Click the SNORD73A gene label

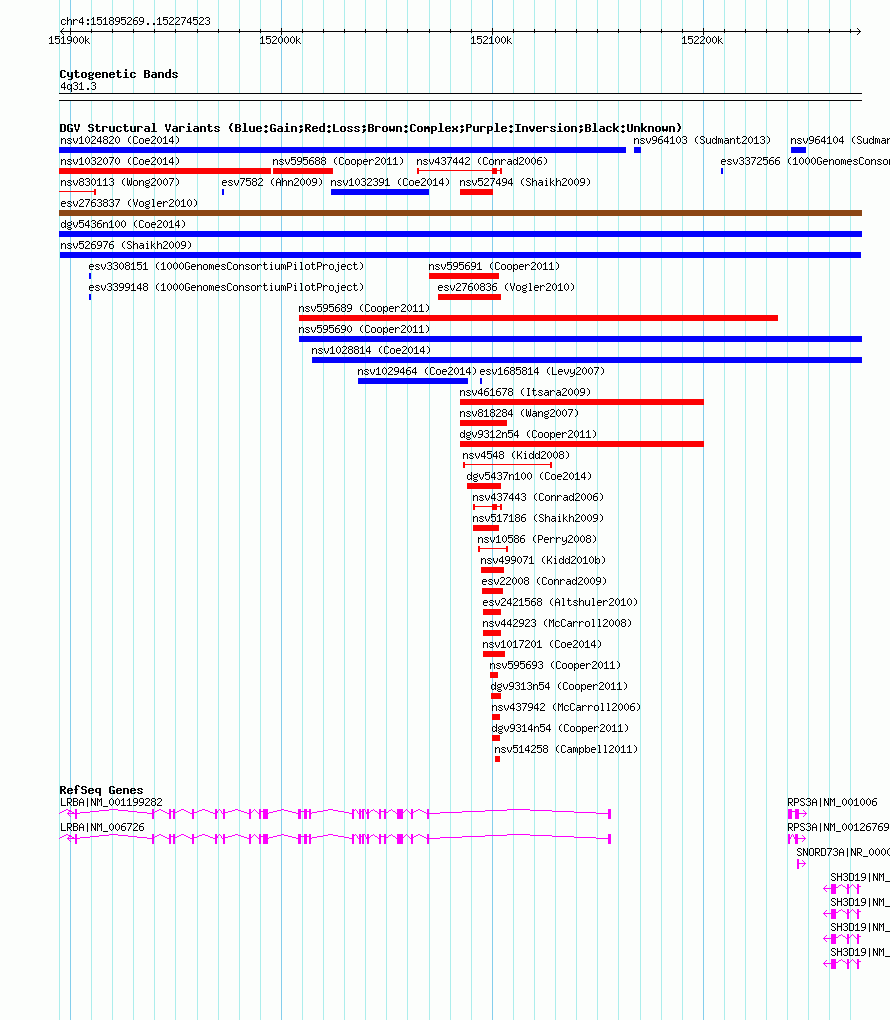(843, 852)
